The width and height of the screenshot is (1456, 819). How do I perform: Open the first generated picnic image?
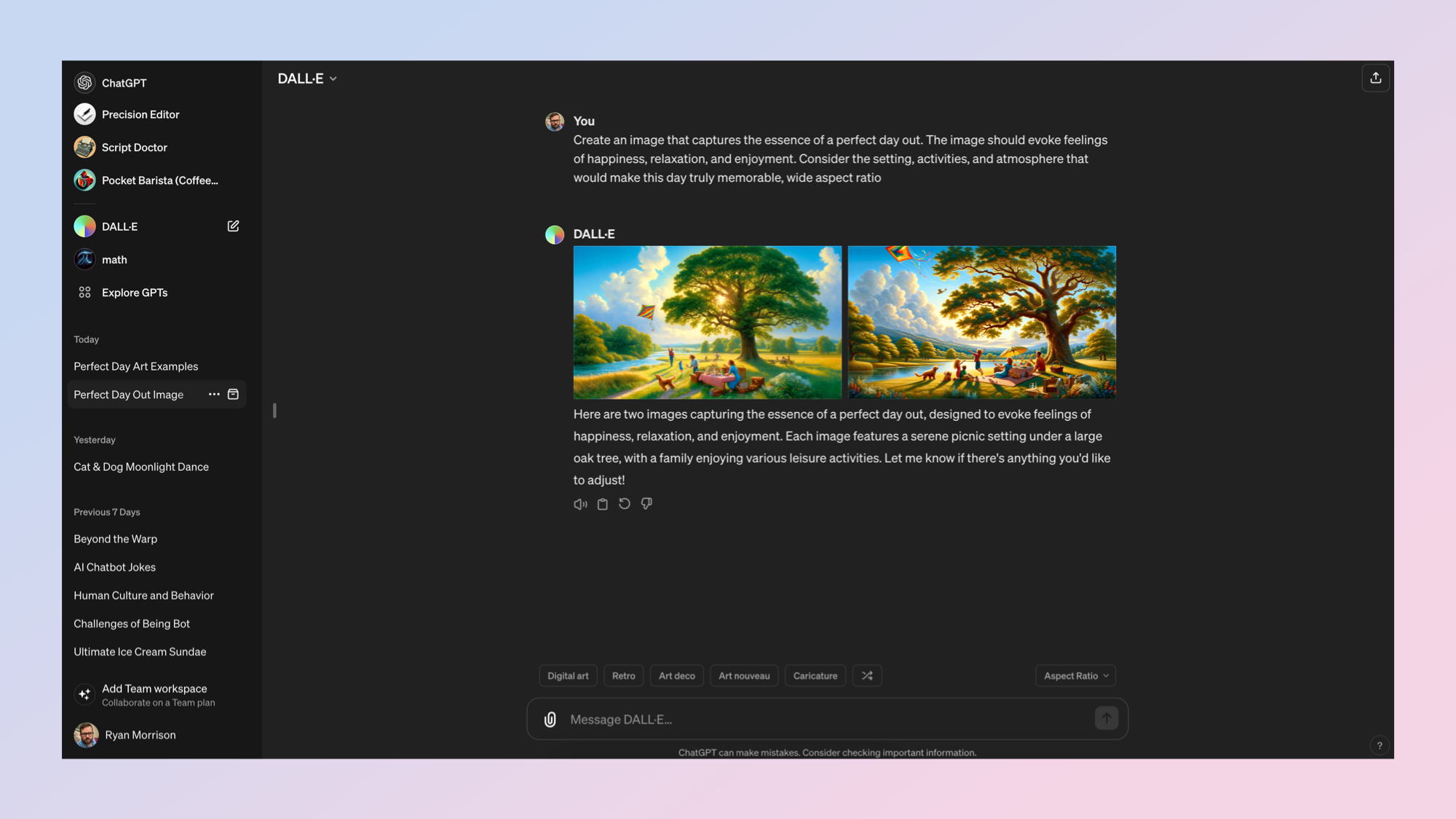707,323
